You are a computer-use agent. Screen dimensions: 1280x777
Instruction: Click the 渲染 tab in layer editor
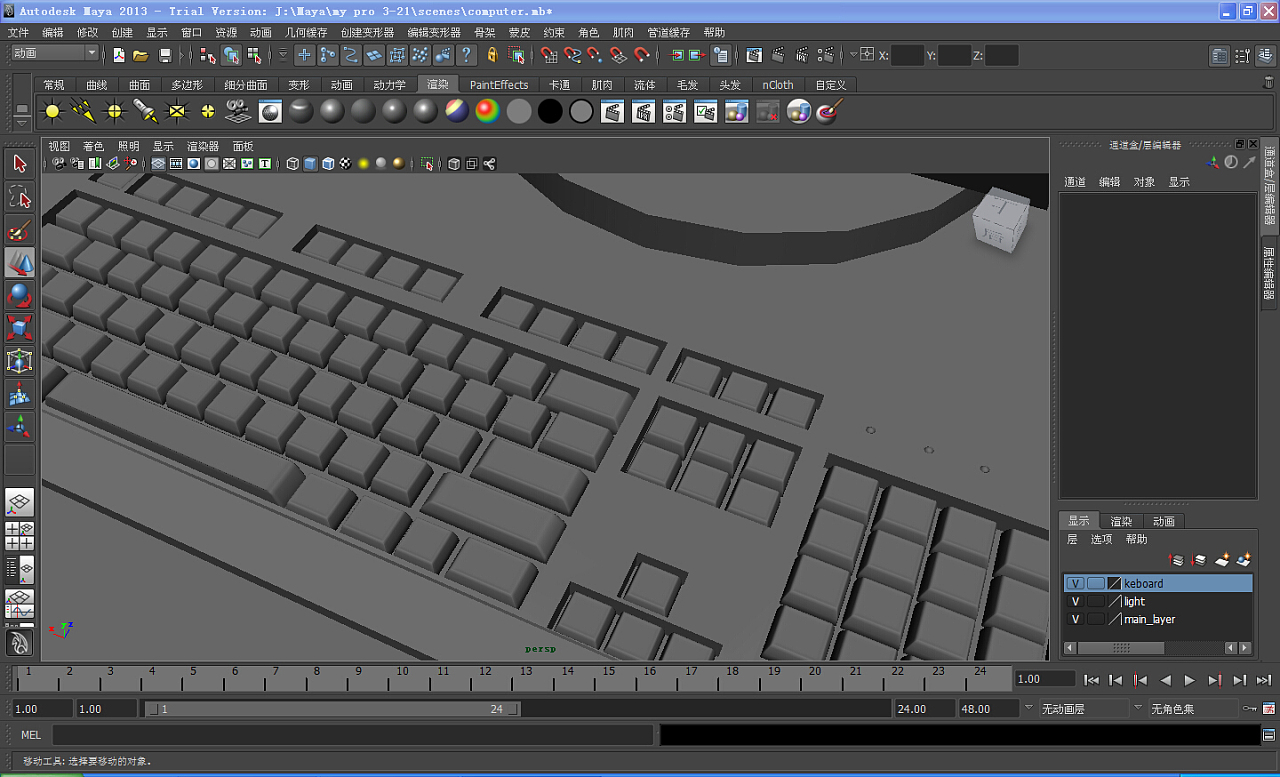1121,521
